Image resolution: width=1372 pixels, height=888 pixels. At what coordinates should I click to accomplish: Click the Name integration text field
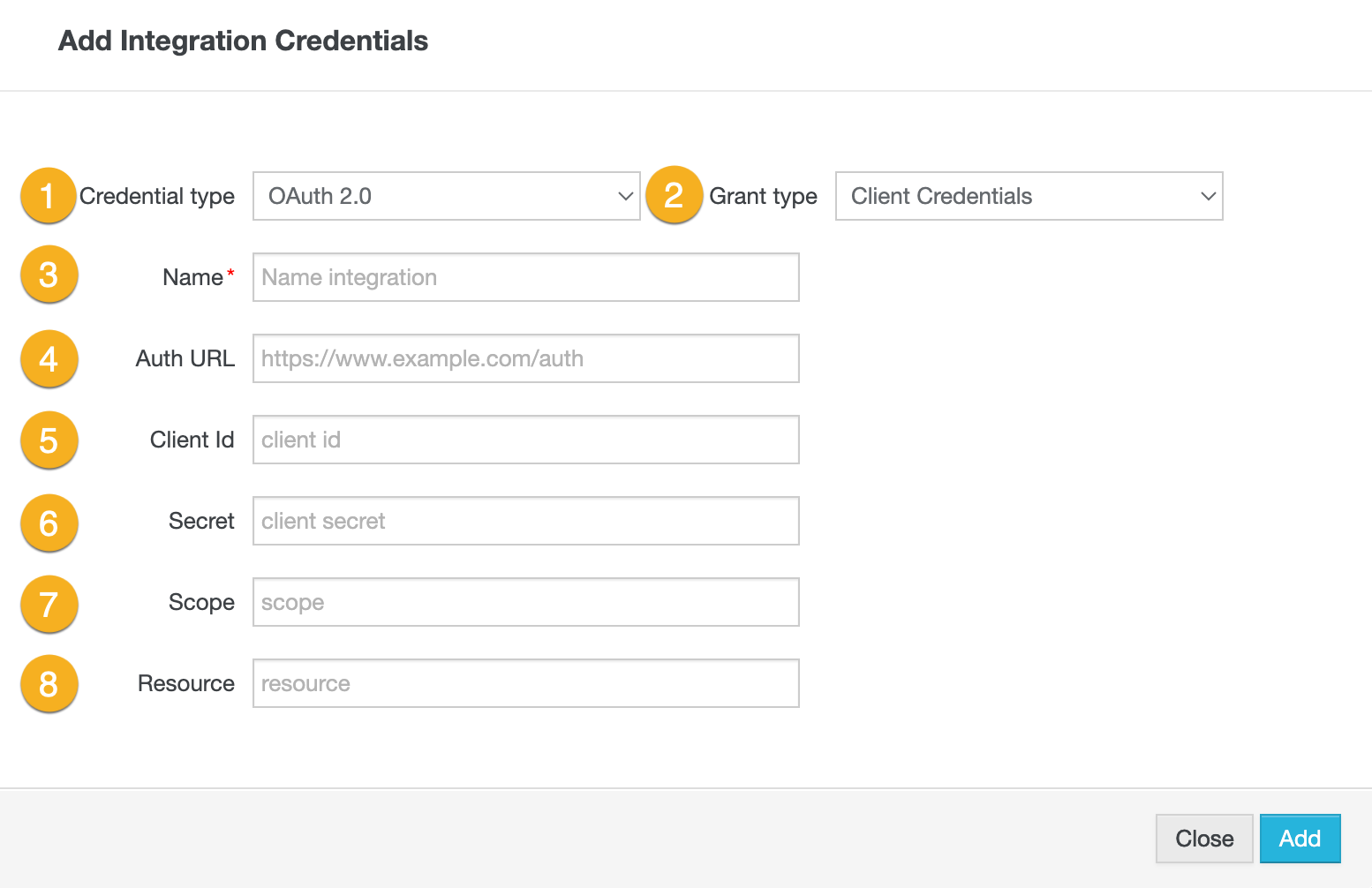pyautogui.click(x=525, y=277)
